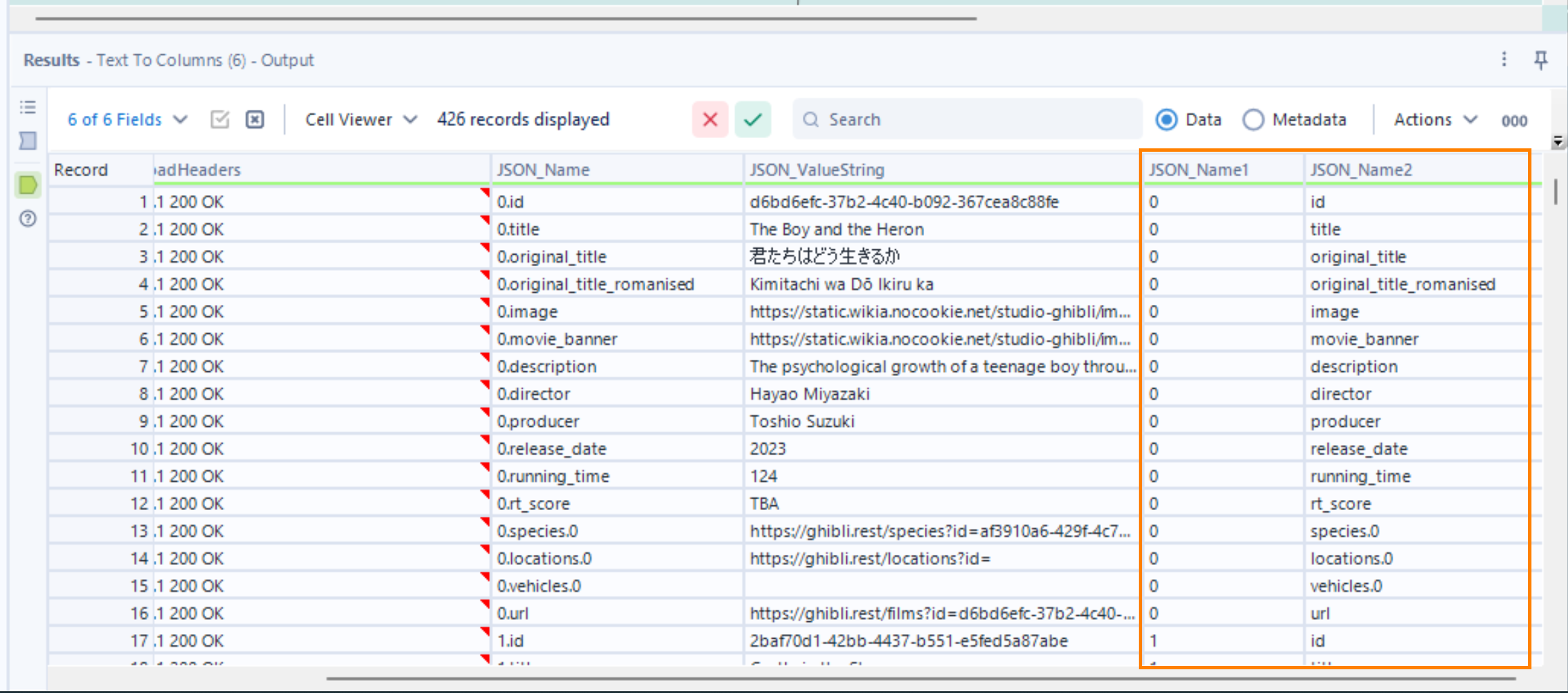Click the deselect all fields icon

pos(255,120)
